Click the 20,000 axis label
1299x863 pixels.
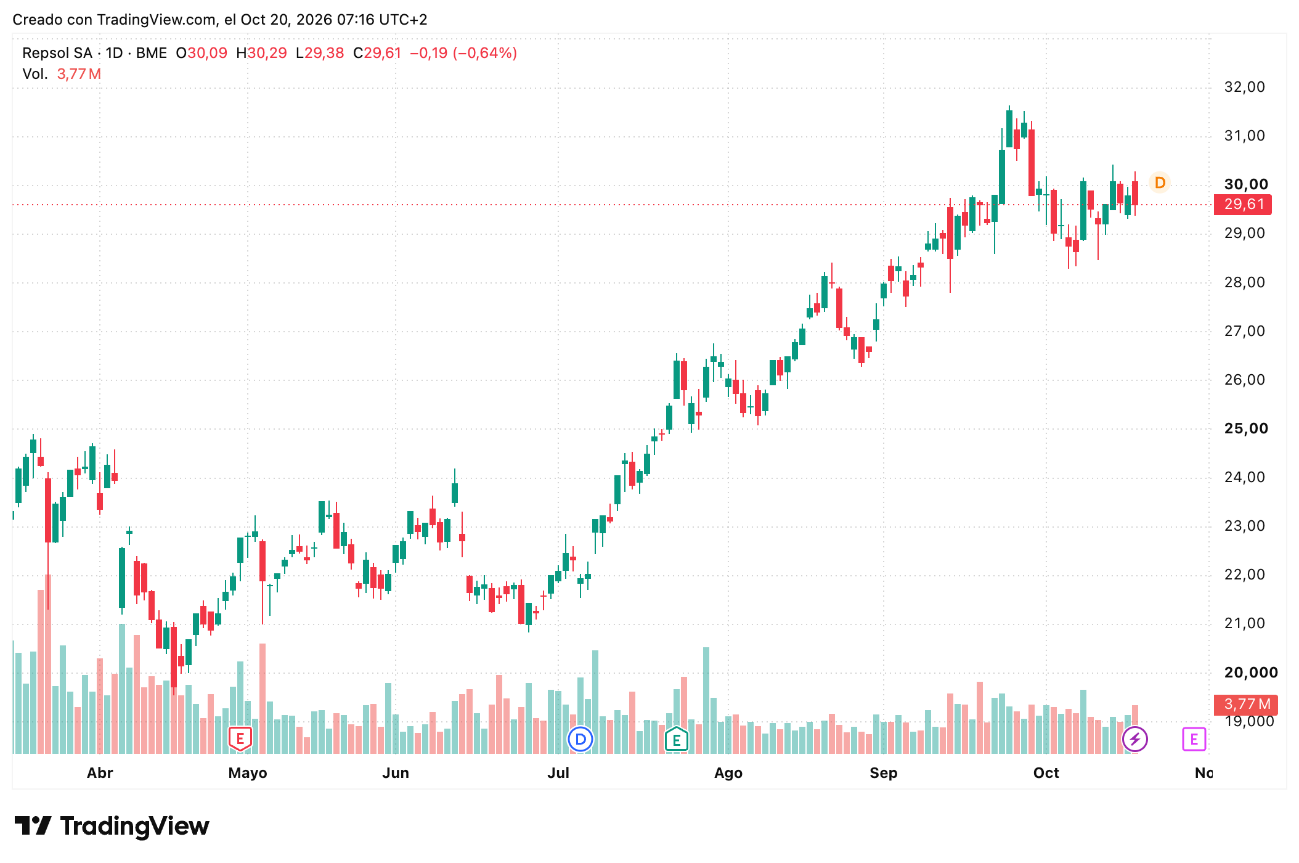coord(1249,672)
